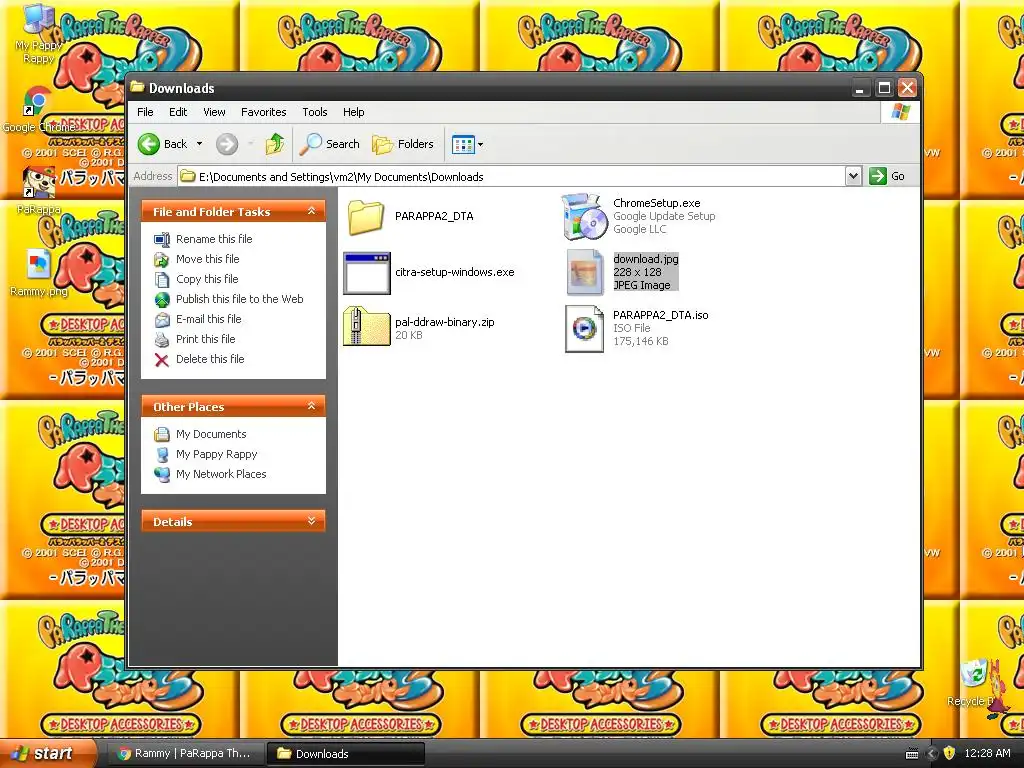Click the Go button
Viewport: 1024px width, 768px height.
(x=888, y=176)
